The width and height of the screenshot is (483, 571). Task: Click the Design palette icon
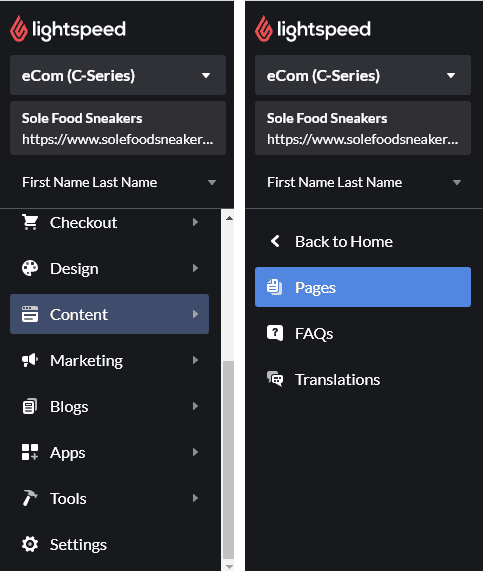30,268
